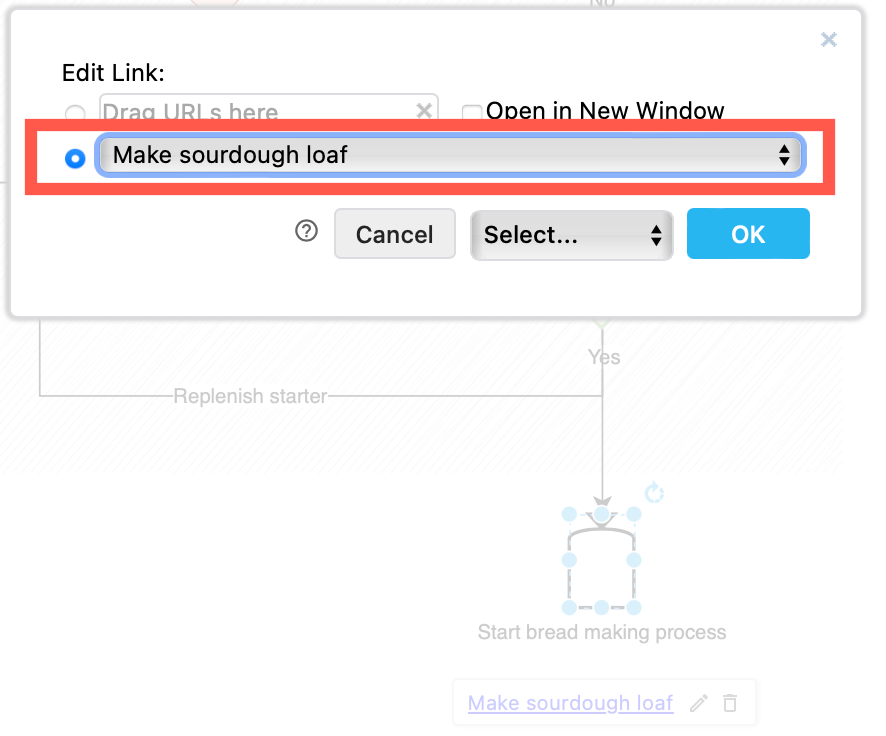Cancel the link editing
The height and width of the screenshot is (736, 886).
394,233
